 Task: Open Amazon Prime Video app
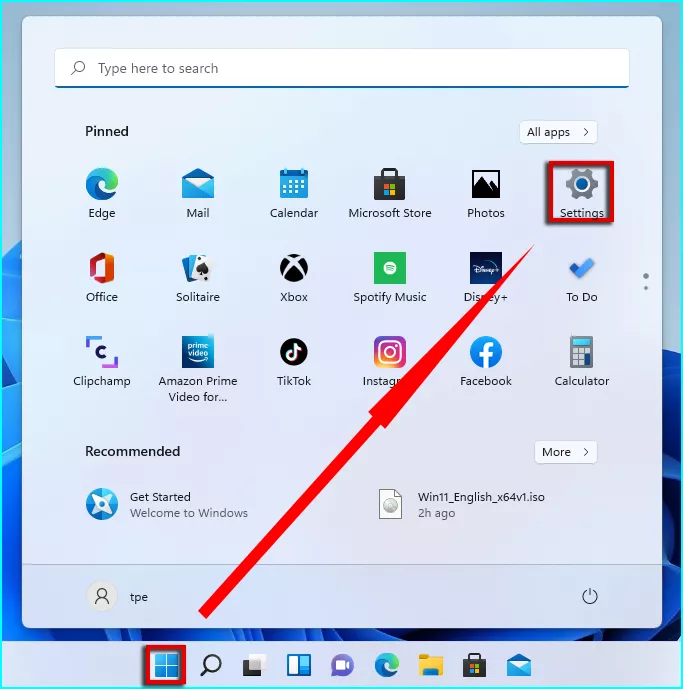[198, 368]
